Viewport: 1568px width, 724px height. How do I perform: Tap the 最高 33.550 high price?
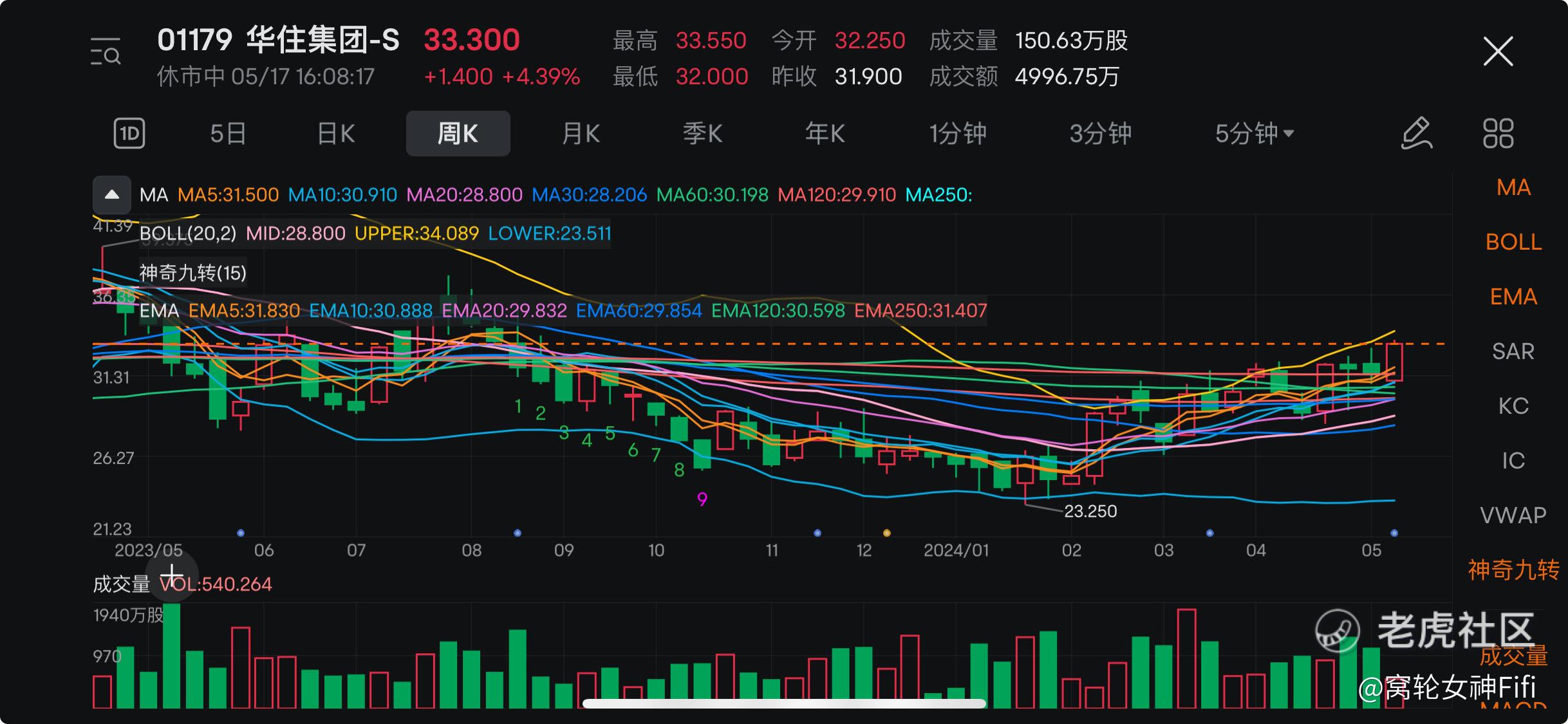pyautogui.click(x=679, y=40)
